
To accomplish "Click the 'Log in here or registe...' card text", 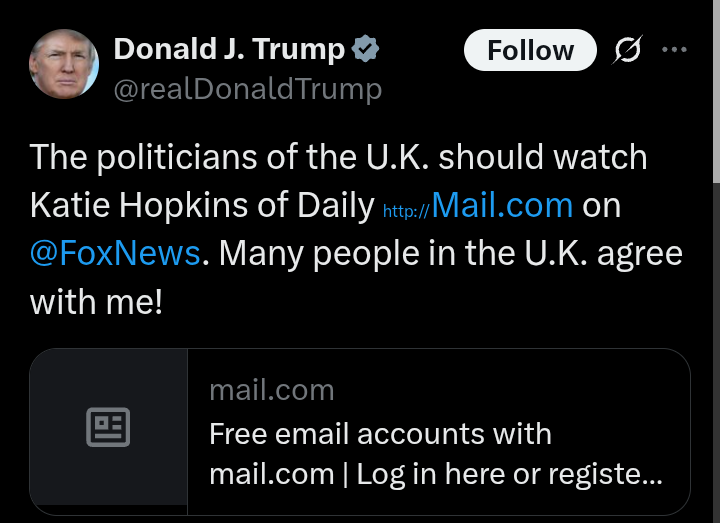I will click(x=508, y=474).
